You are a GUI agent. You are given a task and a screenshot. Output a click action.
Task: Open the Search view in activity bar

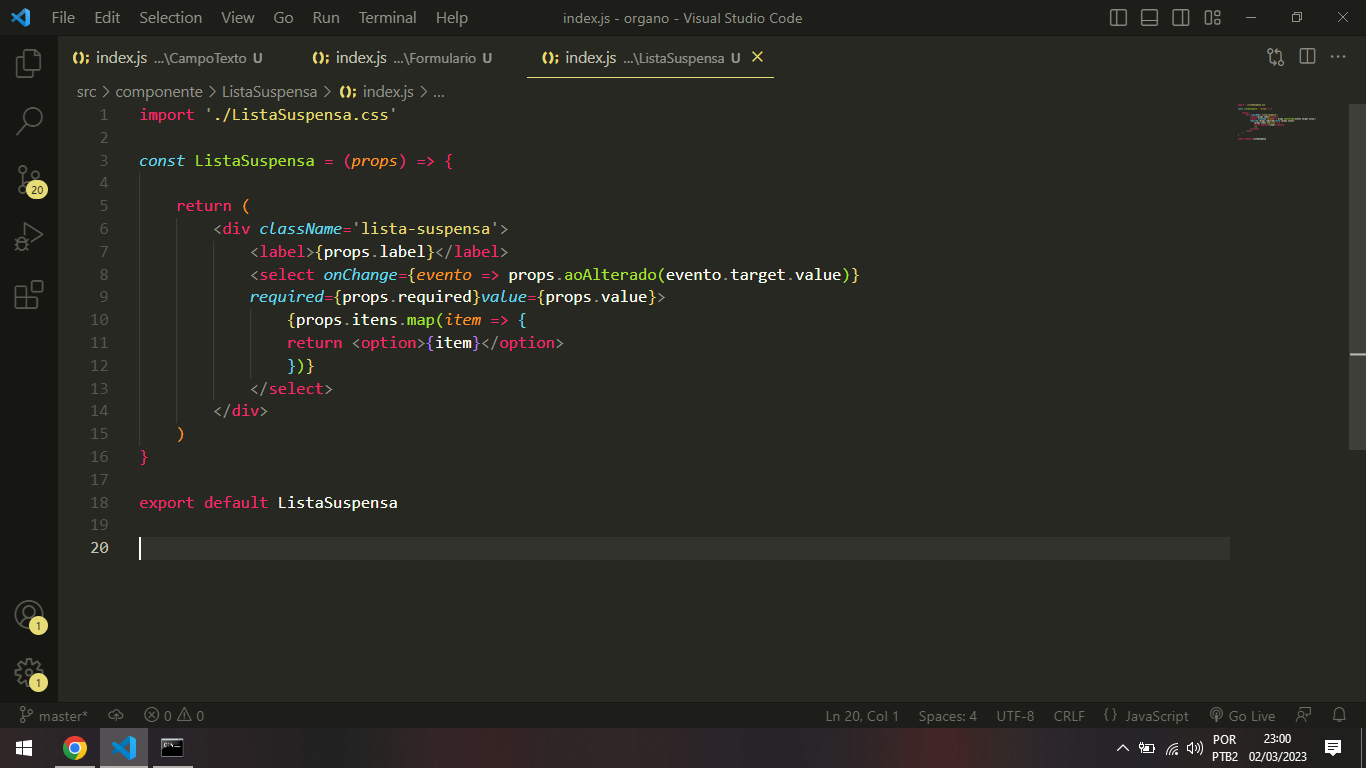click(x=29, y=121)
